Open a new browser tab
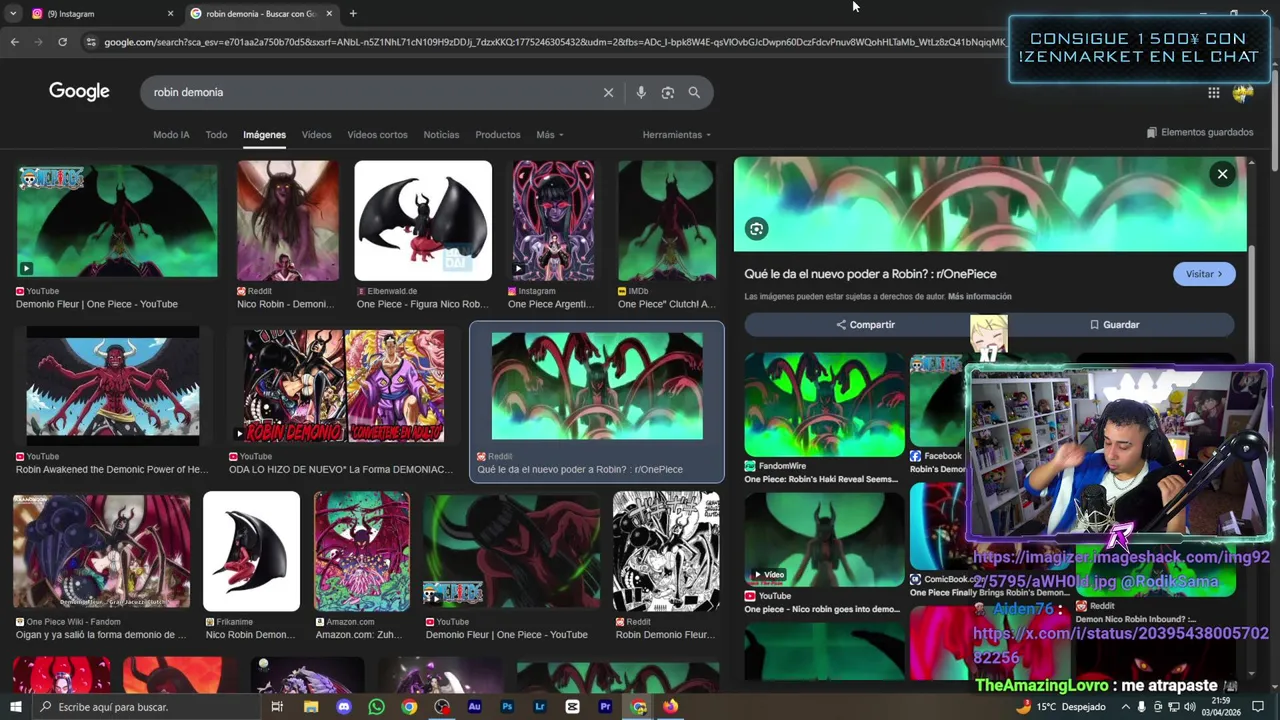Screen dimensions: 1280x720 coord(353,13)
